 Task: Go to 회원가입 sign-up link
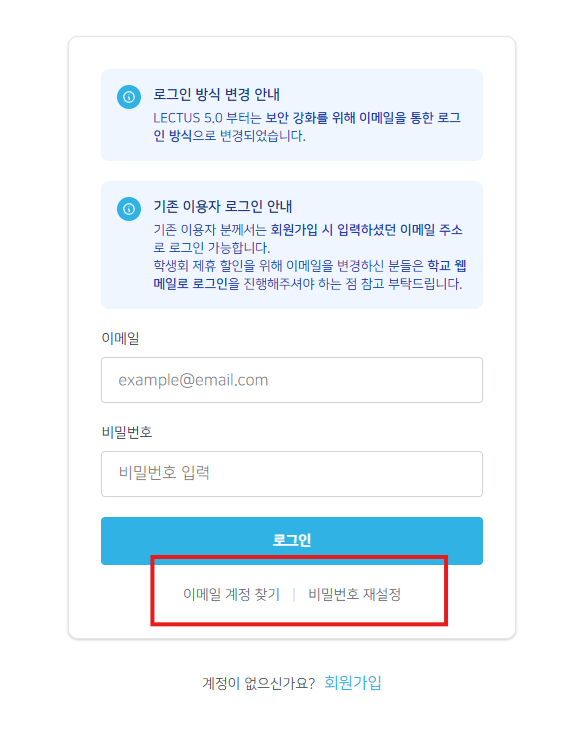click(353, 683)
